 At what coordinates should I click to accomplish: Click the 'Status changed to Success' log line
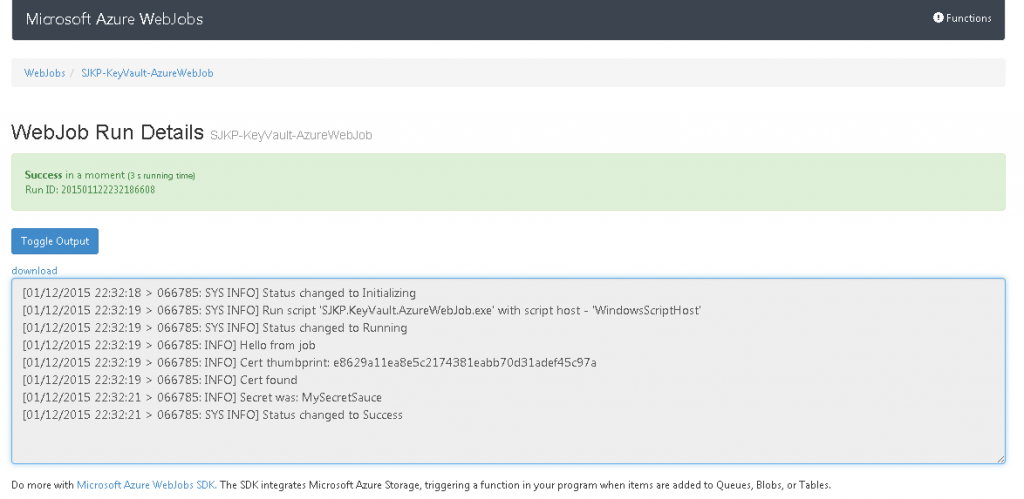click(x=212, y=415)
